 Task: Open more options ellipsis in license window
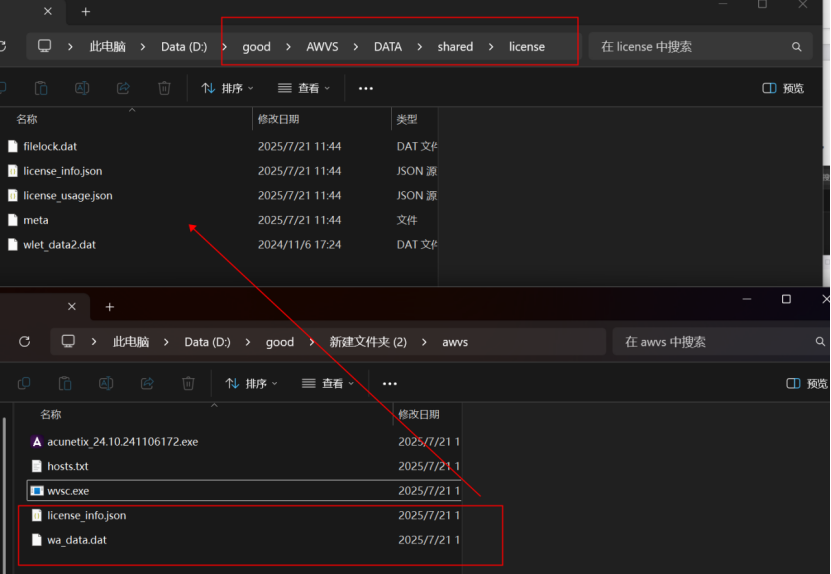pos(366,89)
